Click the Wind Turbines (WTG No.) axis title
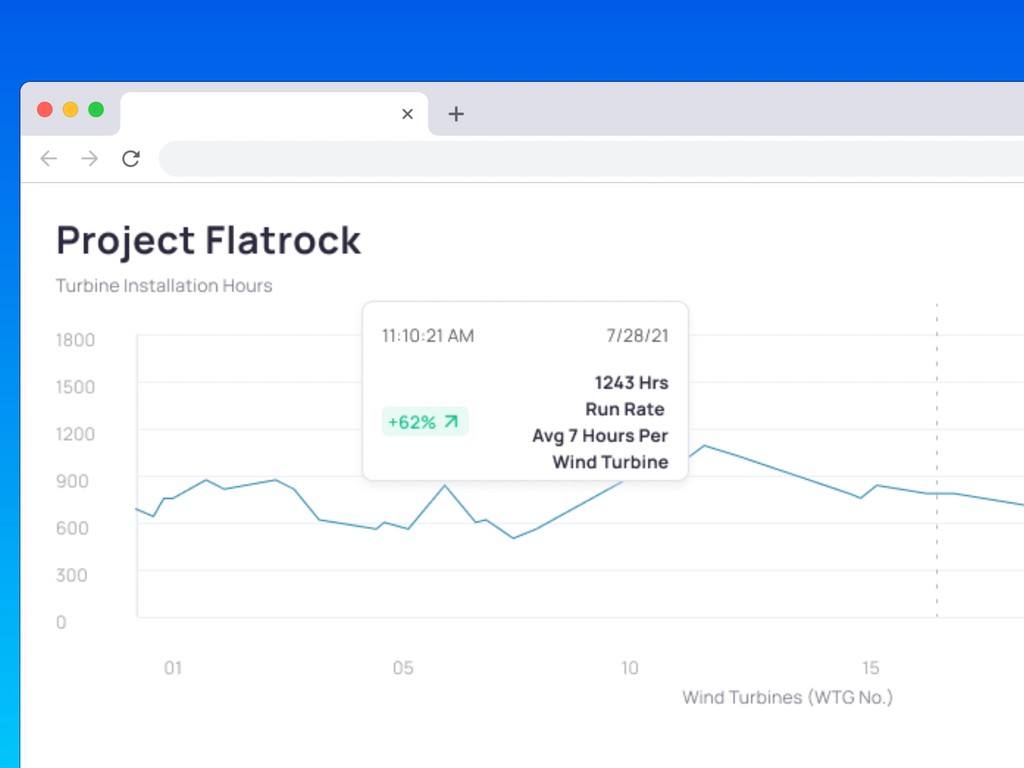Screen dimensions: 1024x768 point(788,697)
